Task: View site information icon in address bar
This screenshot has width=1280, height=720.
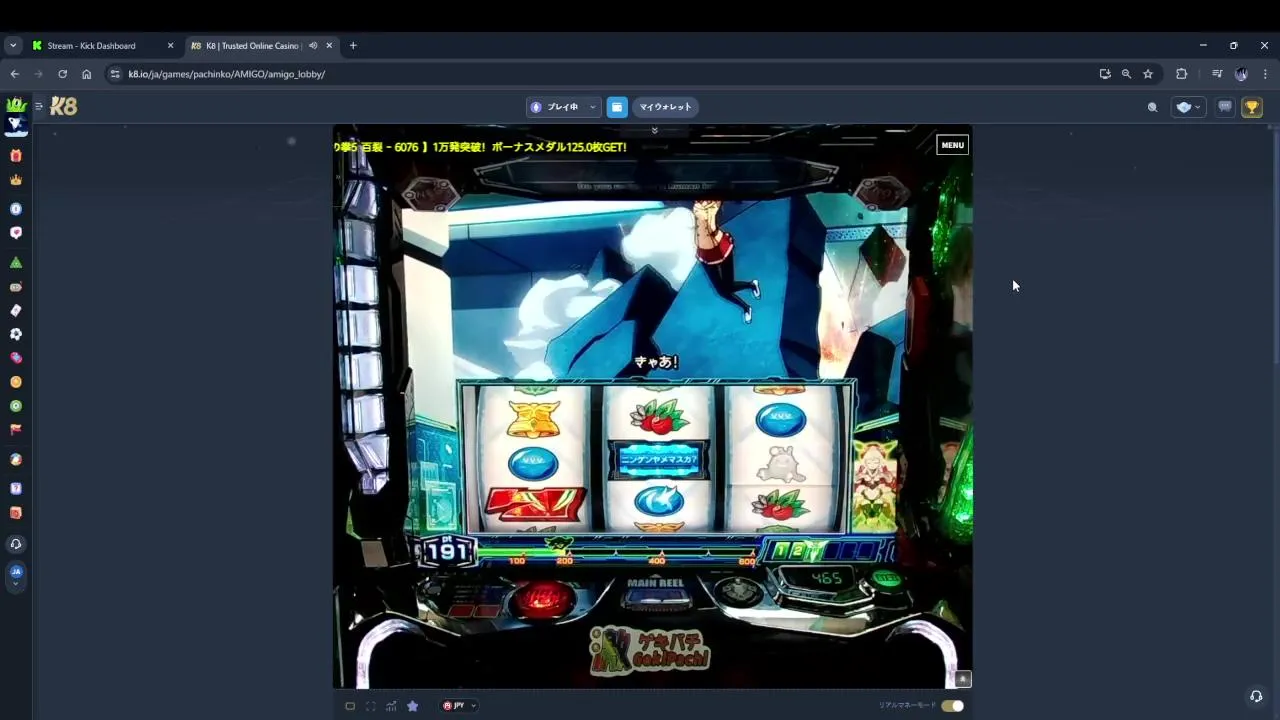Action: 115,74
